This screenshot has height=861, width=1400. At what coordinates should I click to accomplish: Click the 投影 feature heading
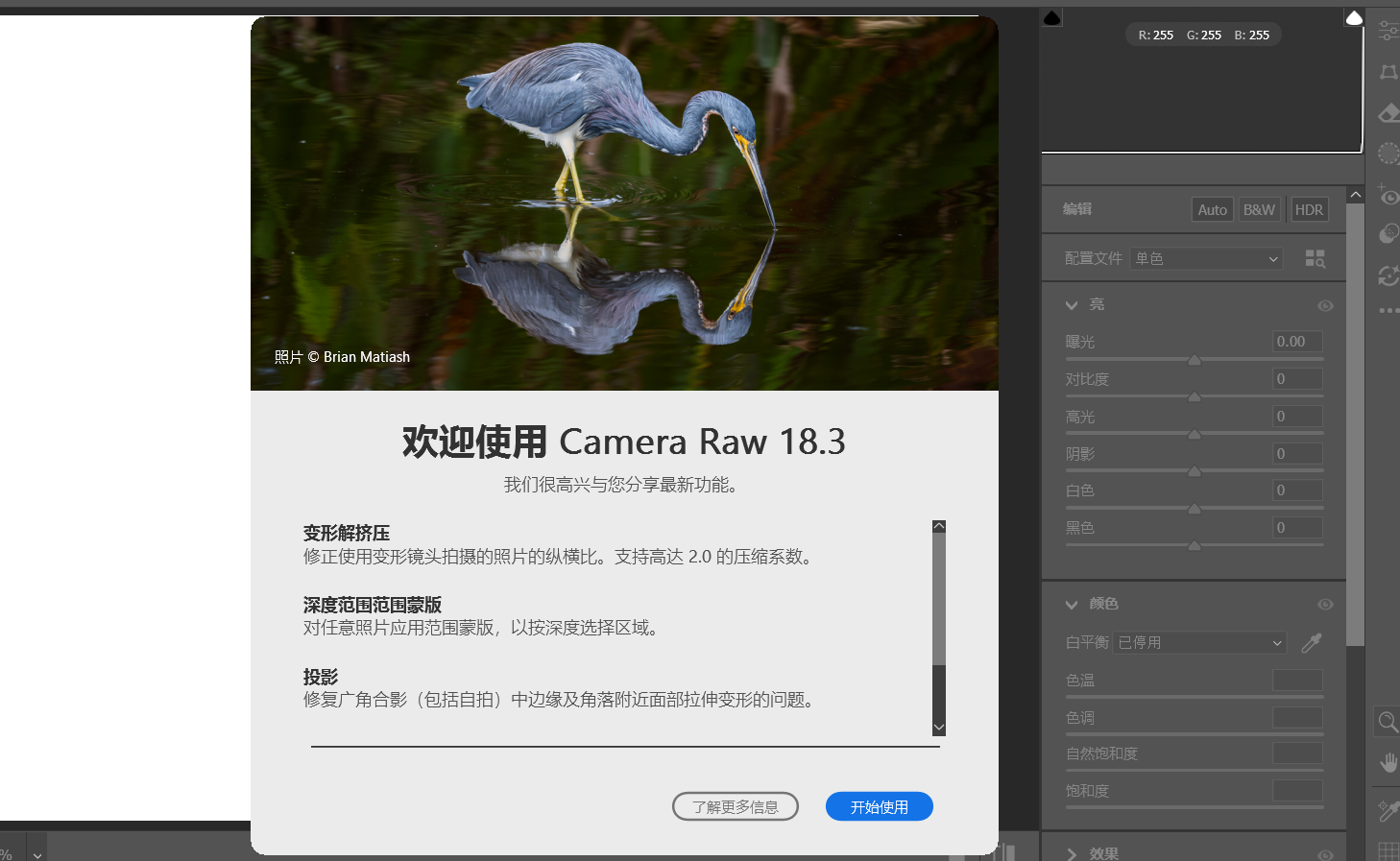pyautogui.click(x=321, y=677)
